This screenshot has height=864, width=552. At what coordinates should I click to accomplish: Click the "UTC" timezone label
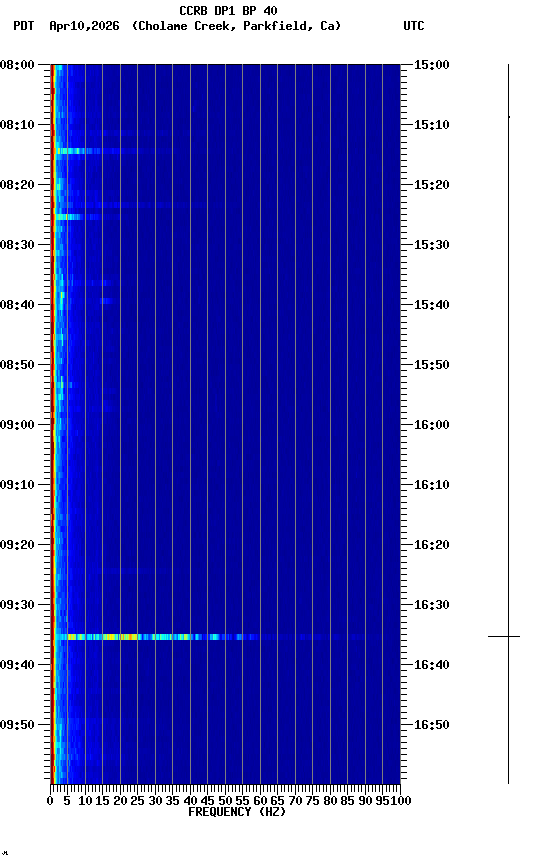(x=414, y=26)
